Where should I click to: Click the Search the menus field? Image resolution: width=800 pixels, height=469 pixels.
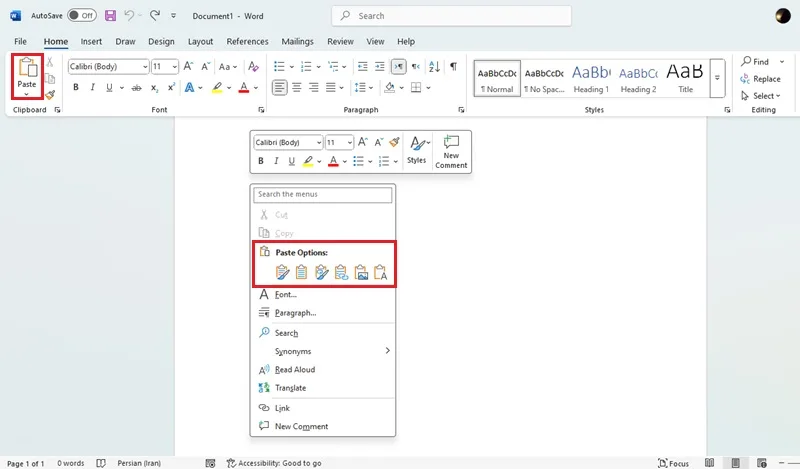tap(323, 194)
